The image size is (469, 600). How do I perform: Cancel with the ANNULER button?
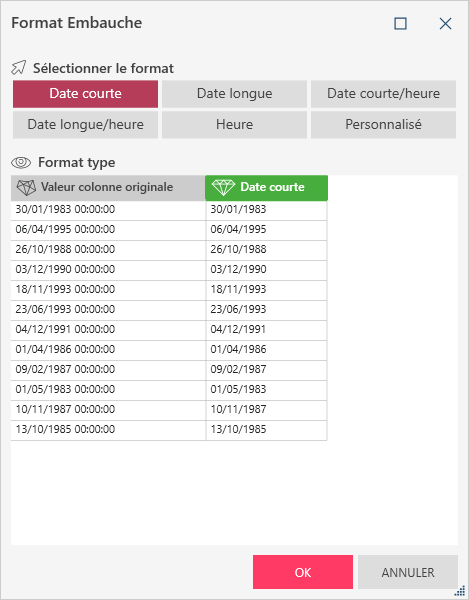(408, 572)
